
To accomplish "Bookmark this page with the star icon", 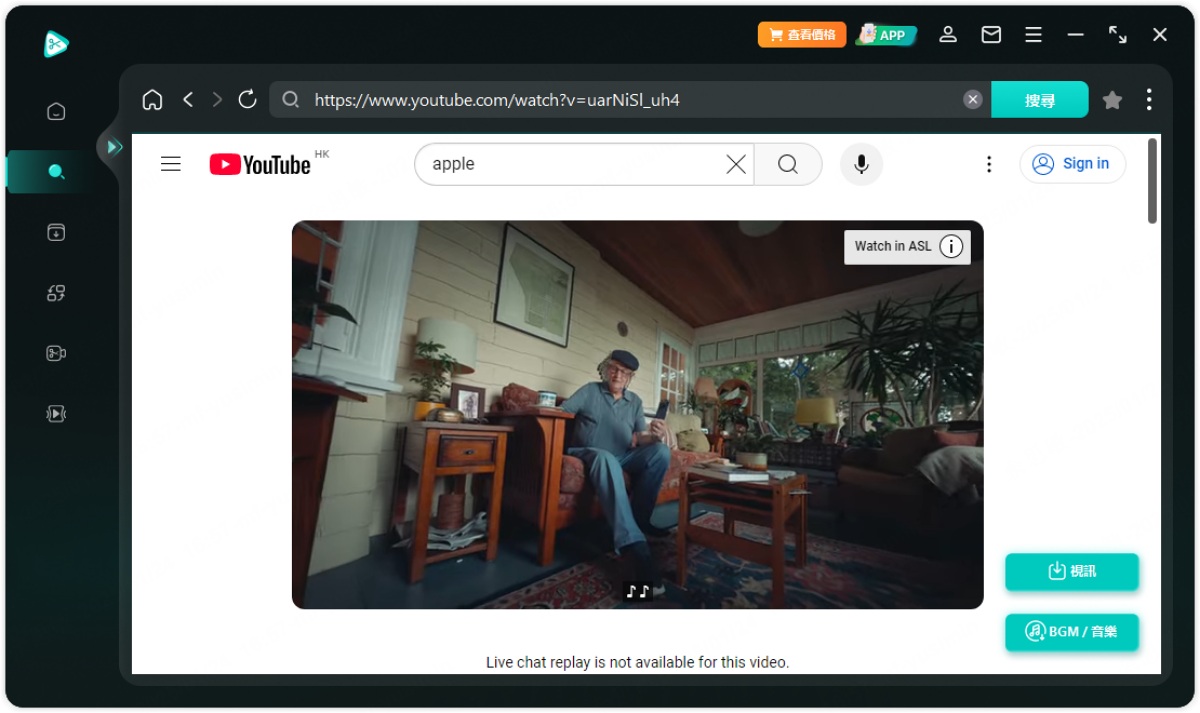I will point(1112,100).
